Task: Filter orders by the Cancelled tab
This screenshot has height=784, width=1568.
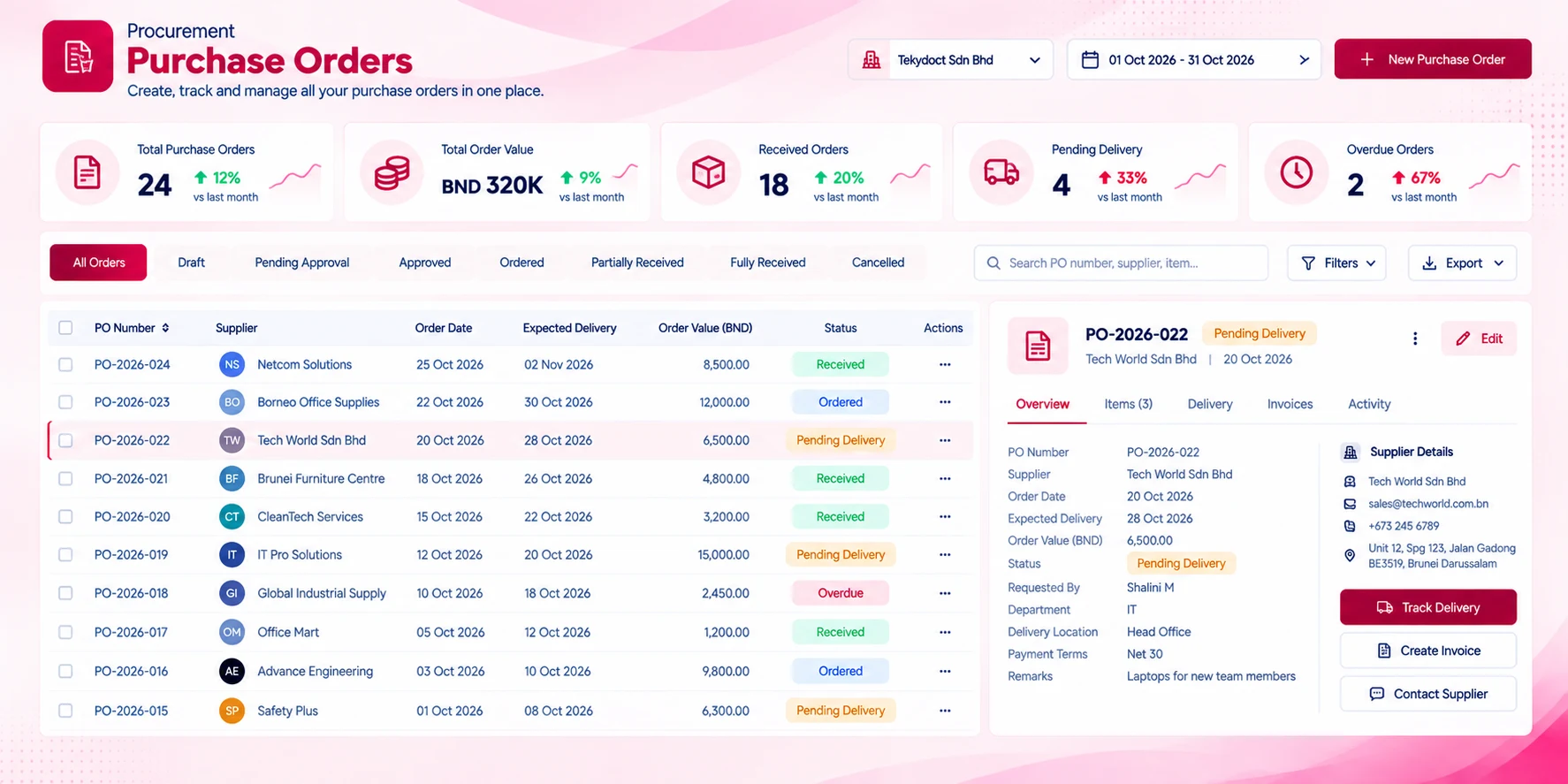Action: tap(878, 263)
